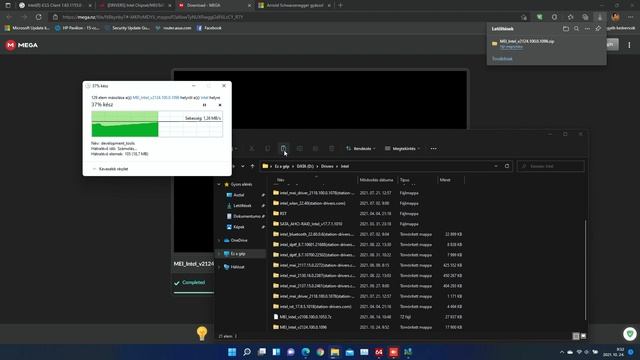Open downloads folder icon in Letöltések panel

566,29
